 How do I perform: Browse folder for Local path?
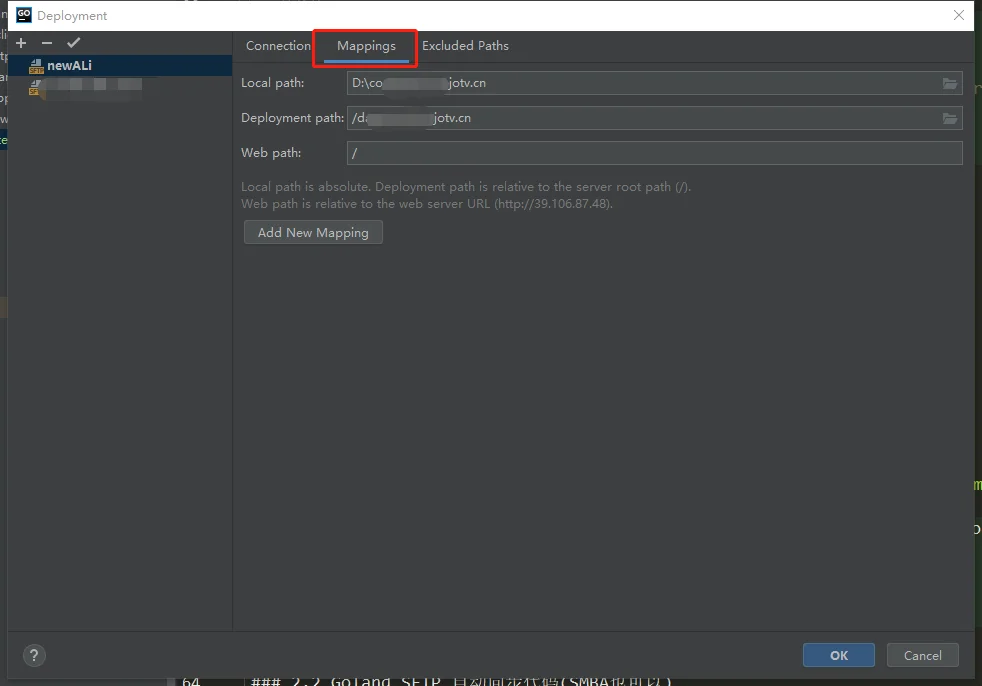pos(949,83)
